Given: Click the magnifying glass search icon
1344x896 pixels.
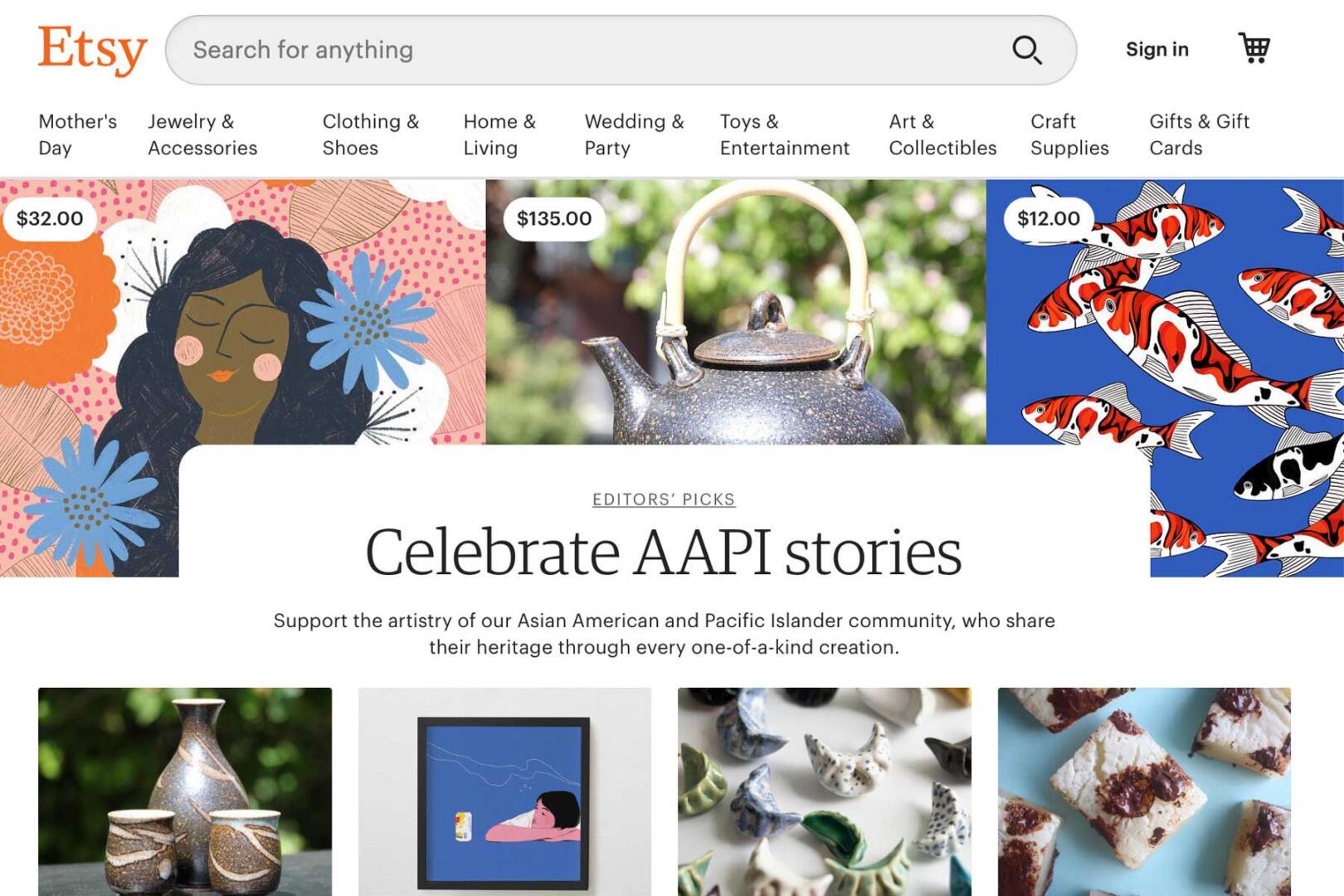Looking at the screenshot, I should coord(1026,50).
